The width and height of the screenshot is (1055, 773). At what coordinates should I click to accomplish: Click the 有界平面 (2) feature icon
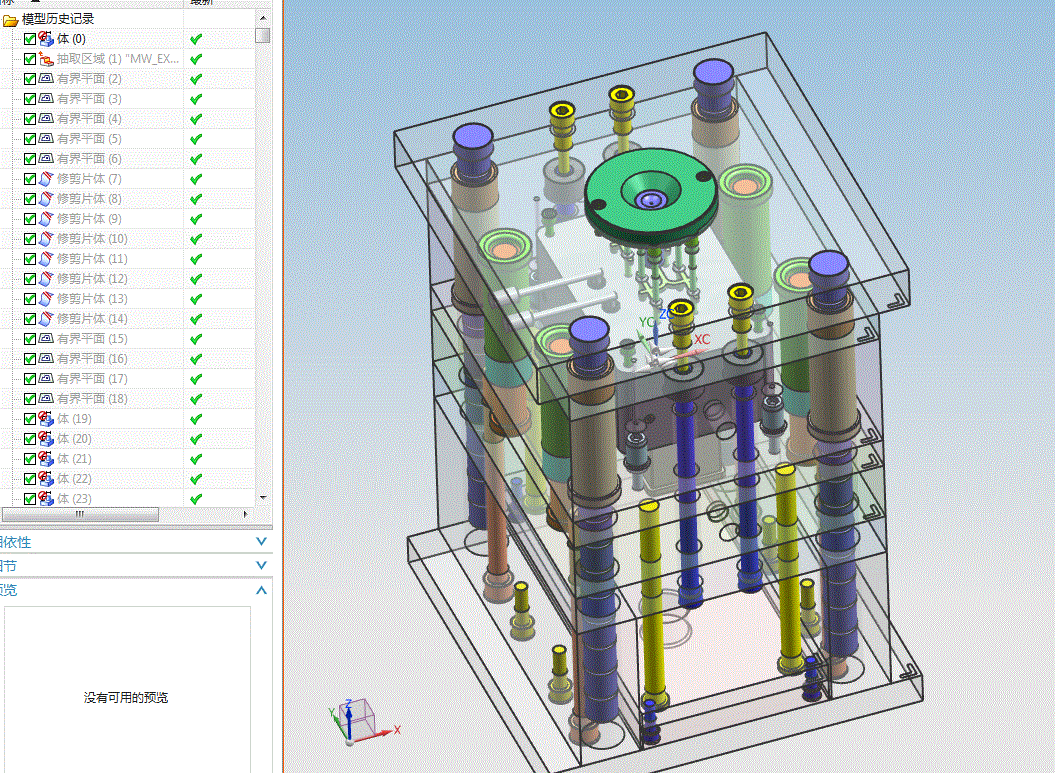[x=46, y=79]
